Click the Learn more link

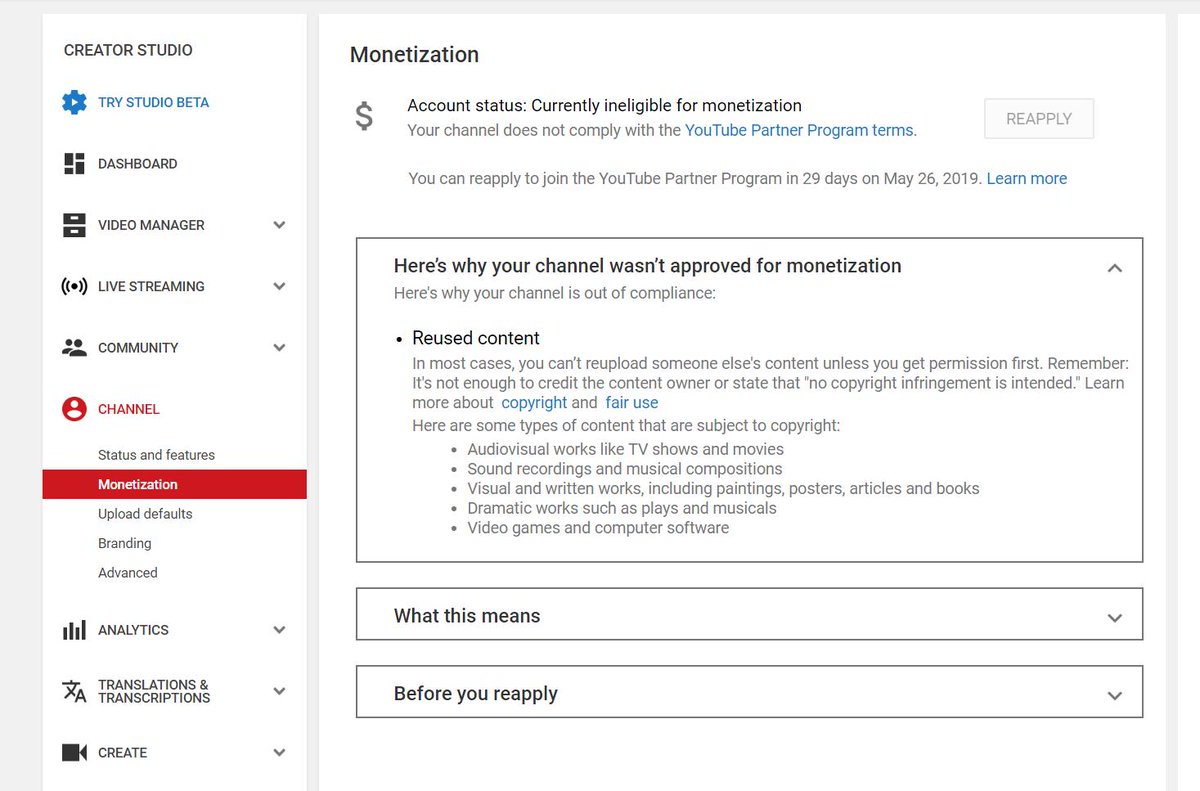[1027, 178]
